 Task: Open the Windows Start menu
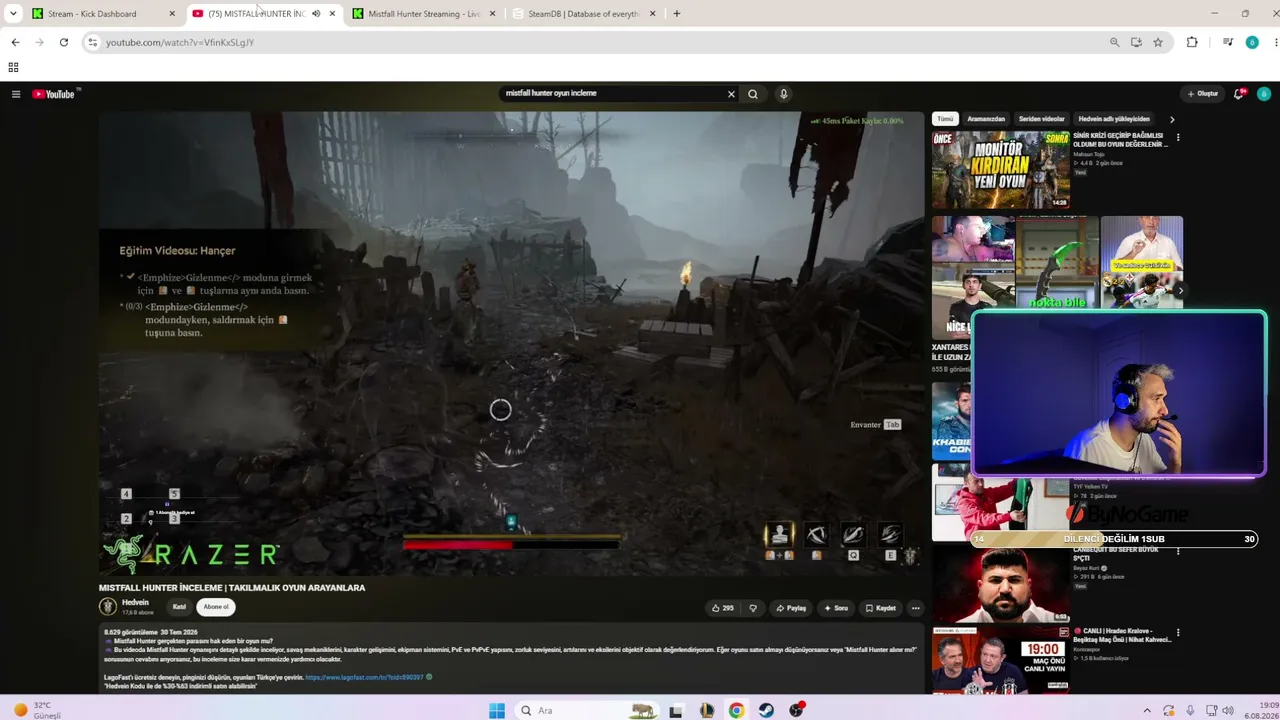(497, 711)
